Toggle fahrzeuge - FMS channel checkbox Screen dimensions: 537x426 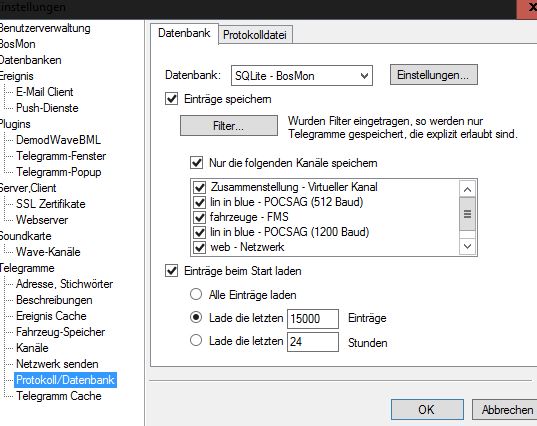tap(199, 217)
